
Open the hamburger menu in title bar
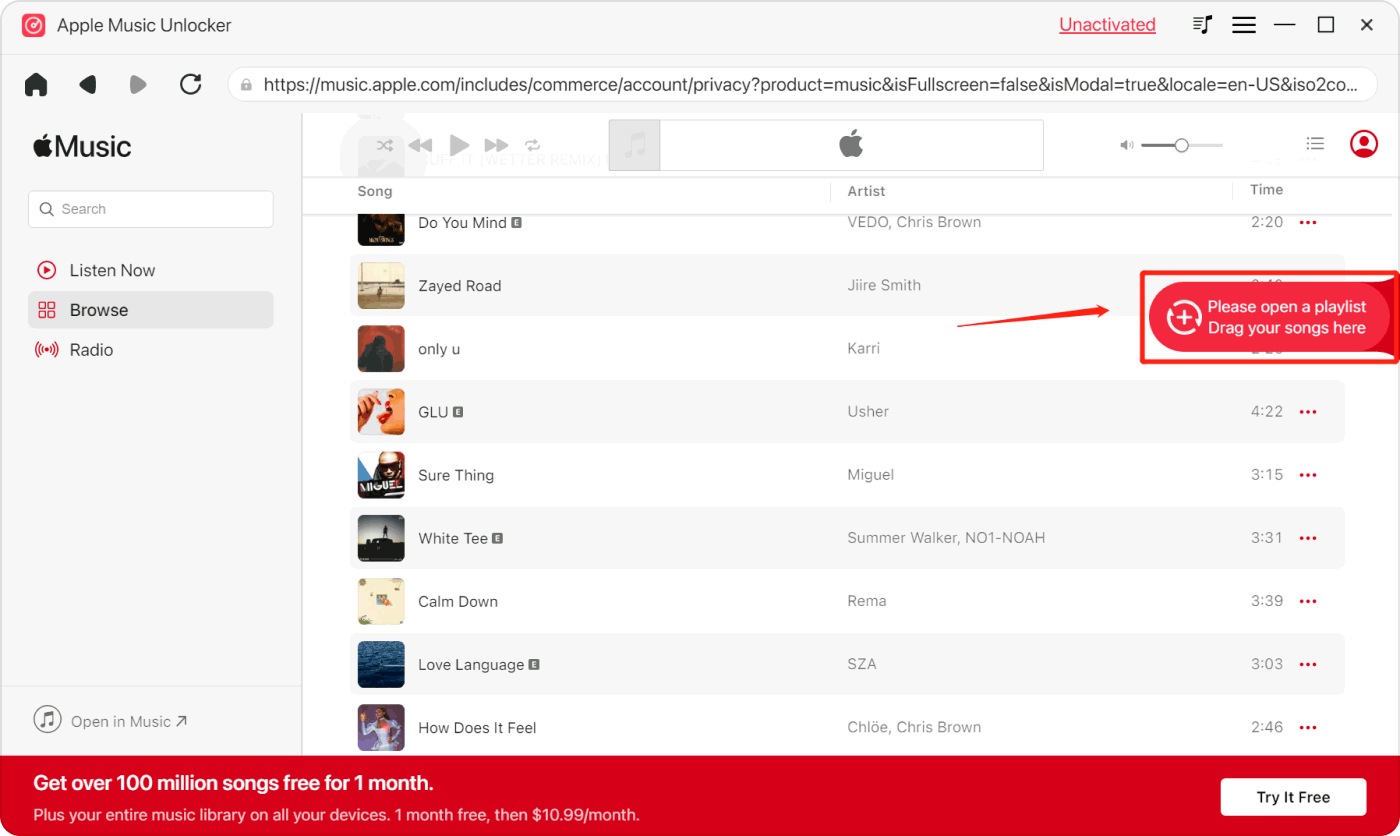tap(1244, 25)
